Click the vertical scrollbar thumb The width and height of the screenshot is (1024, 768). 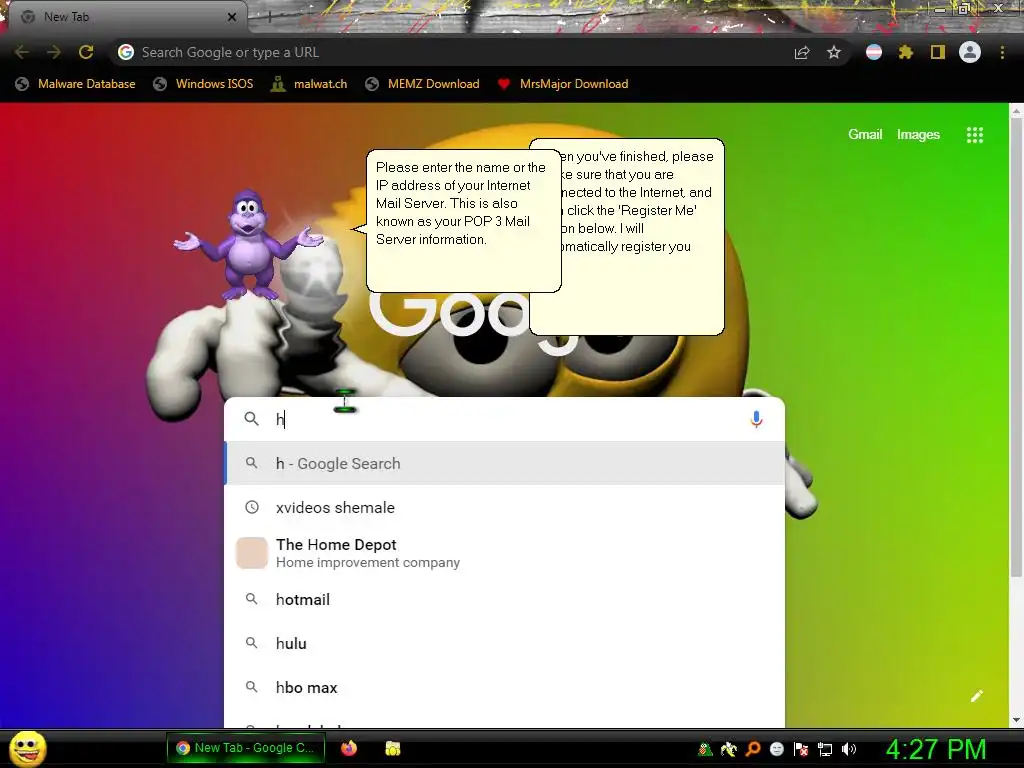(1016, 348)
